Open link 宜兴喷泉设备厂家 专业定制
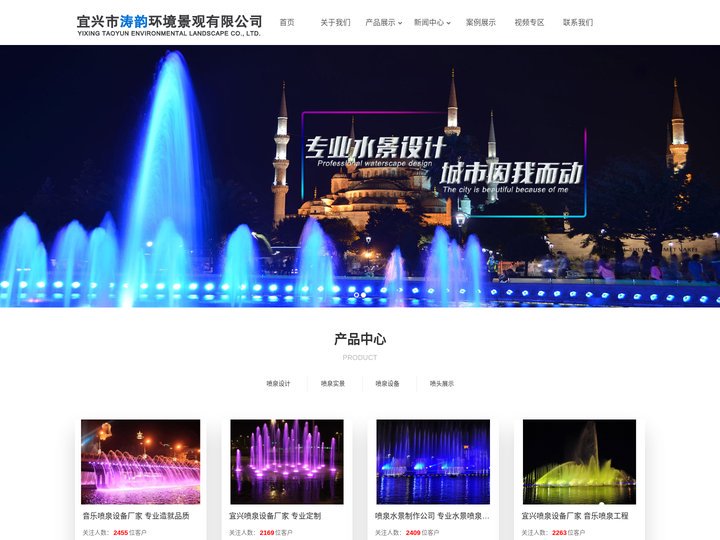 click(x=275, y=516)
